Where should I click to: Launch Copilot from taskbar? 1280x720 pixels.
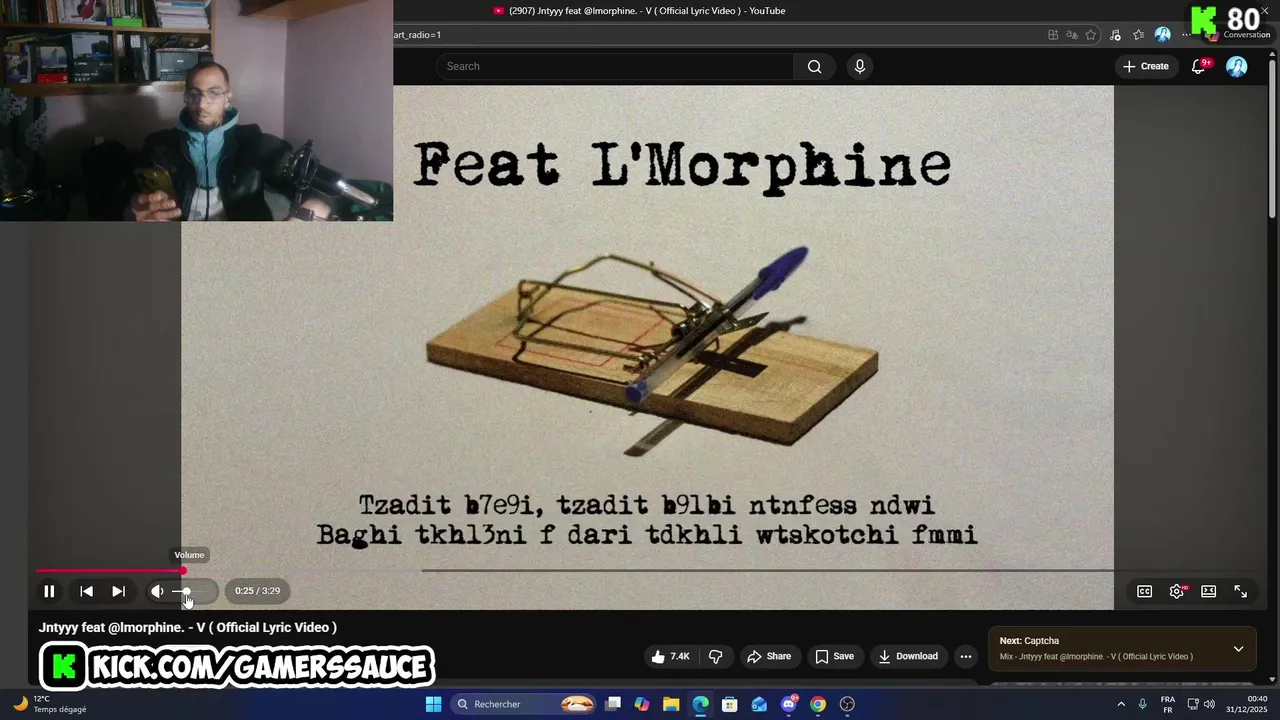tap(642, 704)
